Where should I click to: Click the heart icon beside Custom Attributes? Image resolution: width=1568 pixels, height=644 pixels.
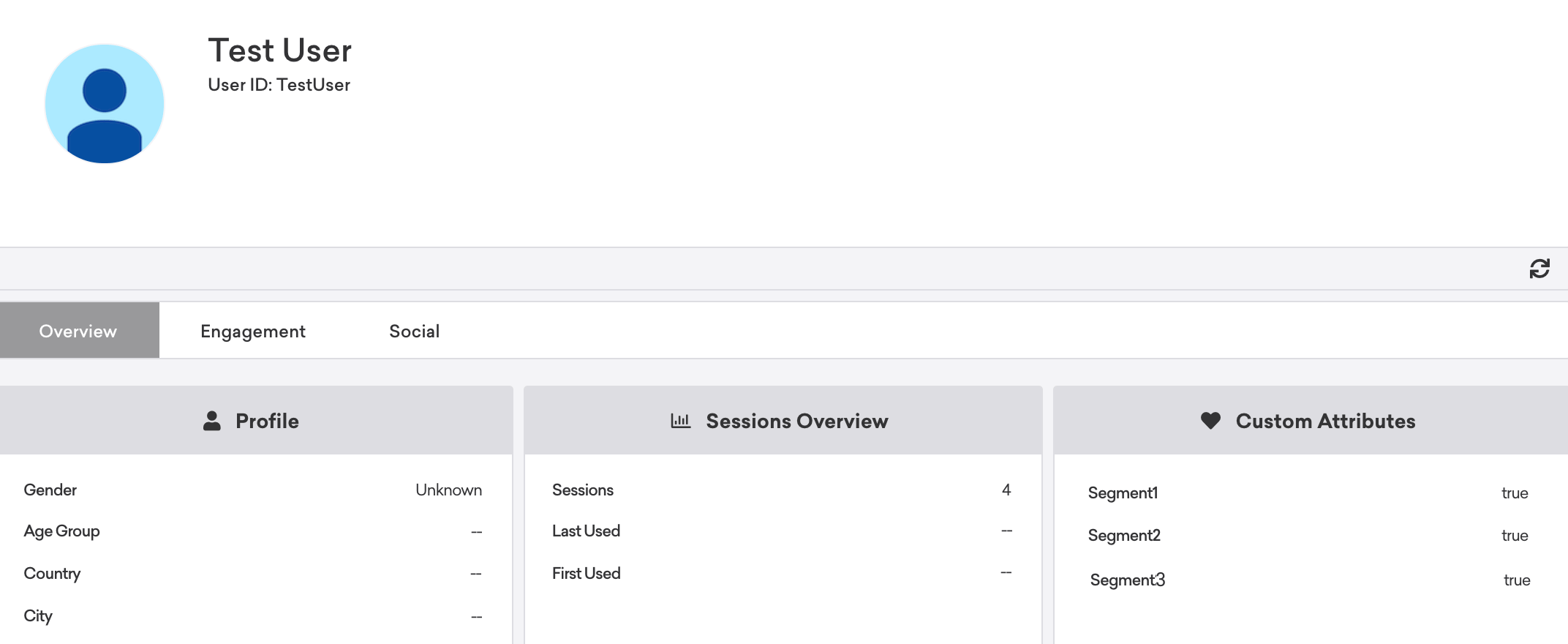[x=1210, y=421]
